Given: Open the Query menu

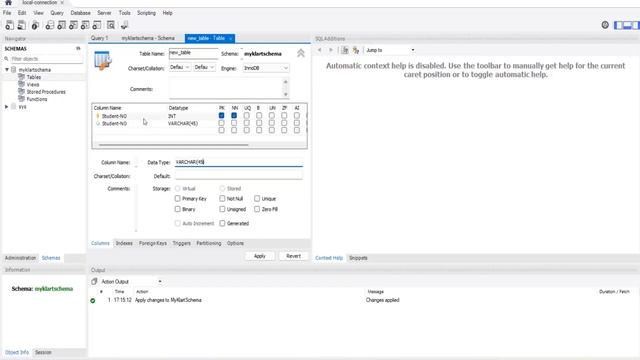Looking at the screenshot, I should 57,13.
